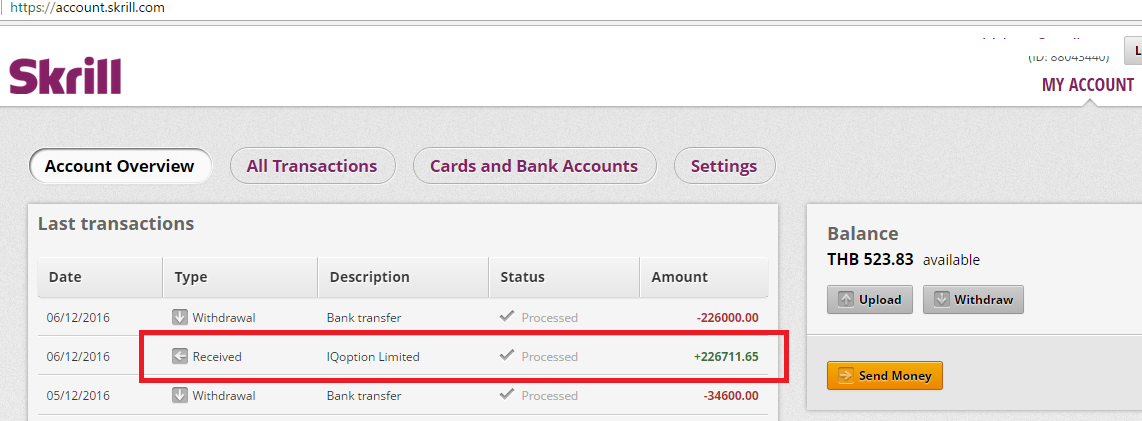The height and width of the screenshot is (421, 1142).
Task: Open the Cards and Bank Accounts tab
Action: (x=534, y=166)
